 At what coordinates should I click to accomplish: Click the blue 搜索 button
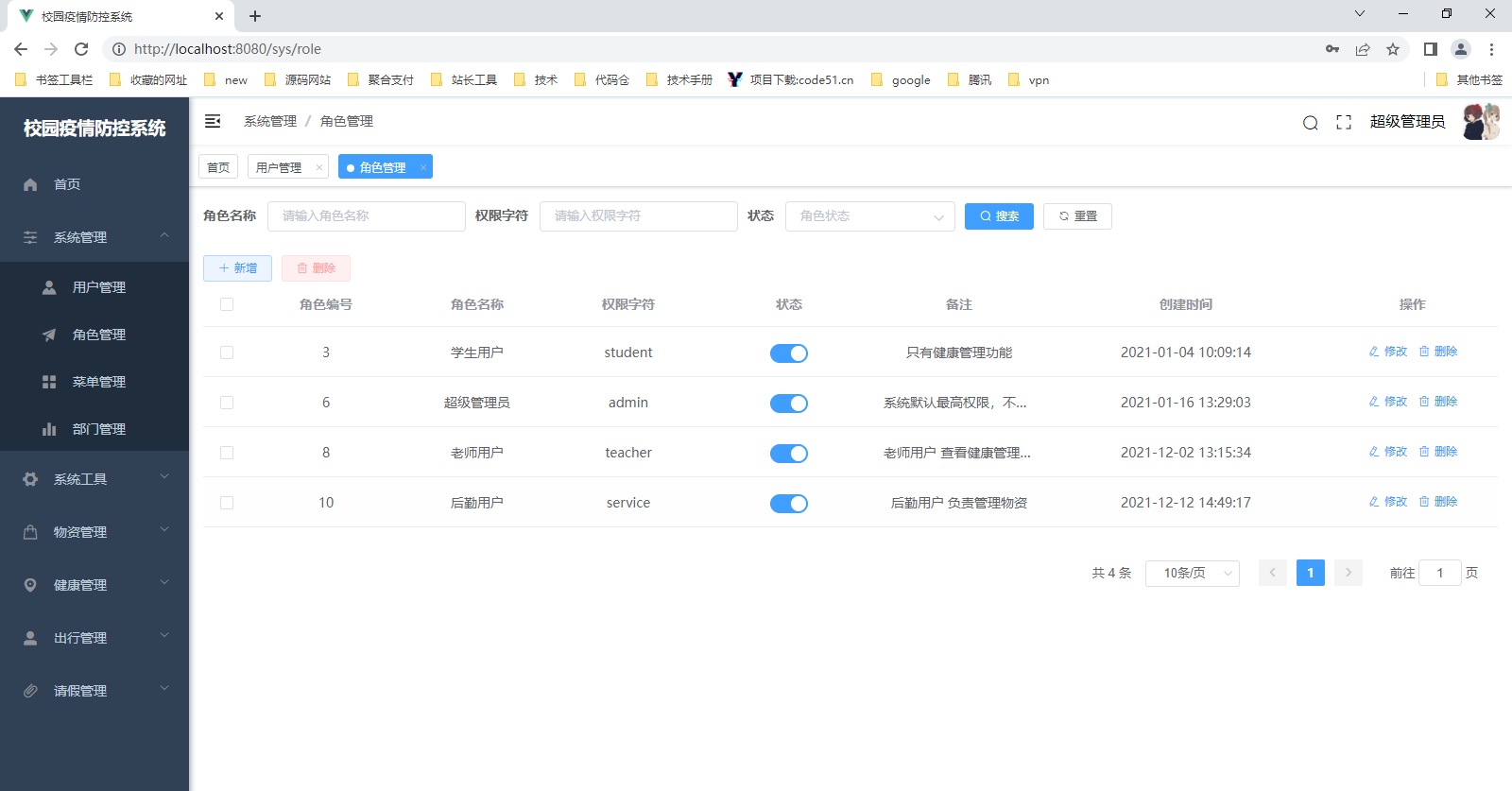(x=999, y=216)
